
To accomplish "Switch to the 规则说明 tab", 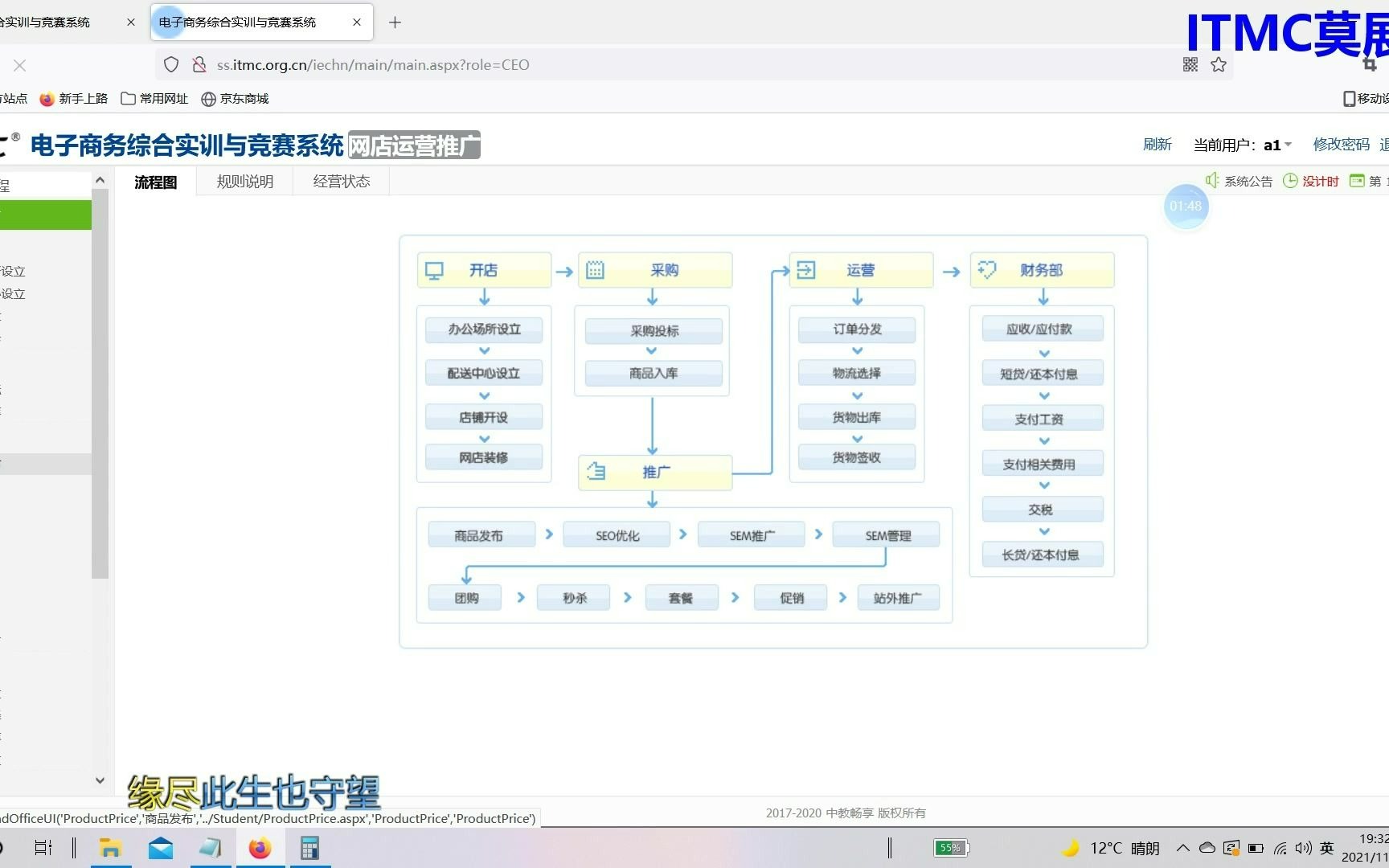I will pyautogui.click(x=244, y=181).
